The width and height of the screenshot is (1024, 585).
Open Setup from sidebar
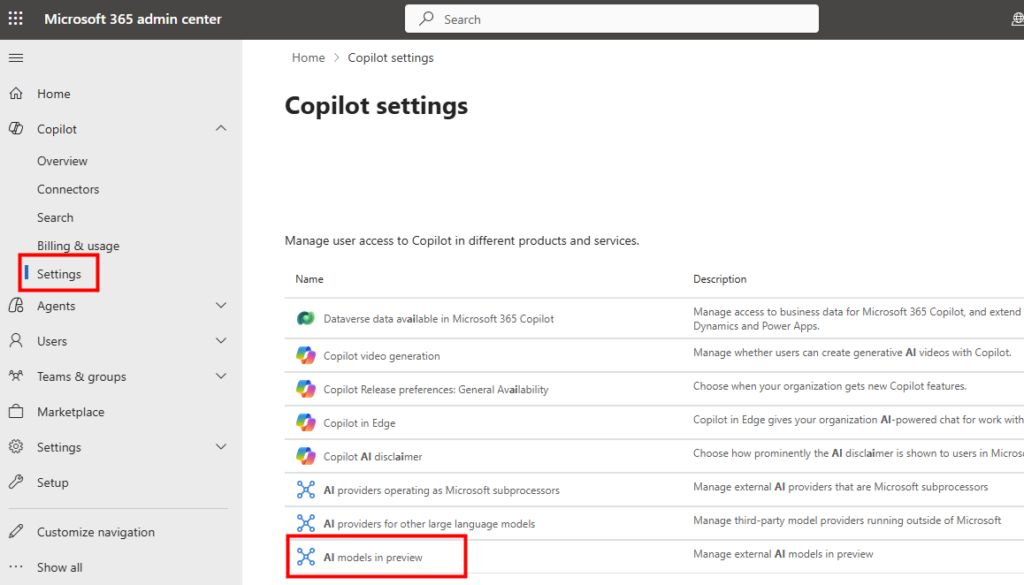pyautogui.click(x=52, y=482)
